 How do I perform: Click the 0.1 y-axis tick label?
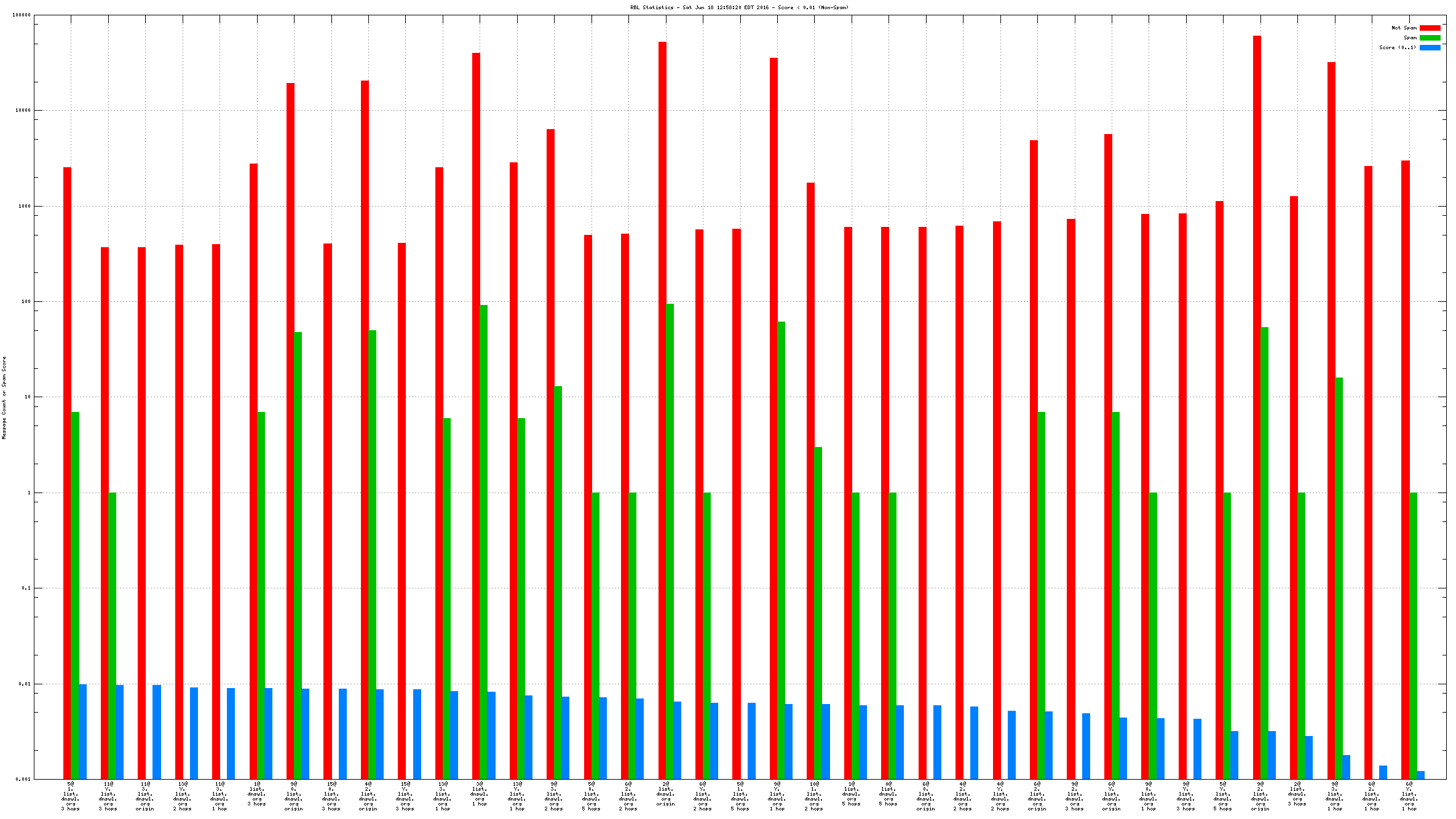pos(26,588)
